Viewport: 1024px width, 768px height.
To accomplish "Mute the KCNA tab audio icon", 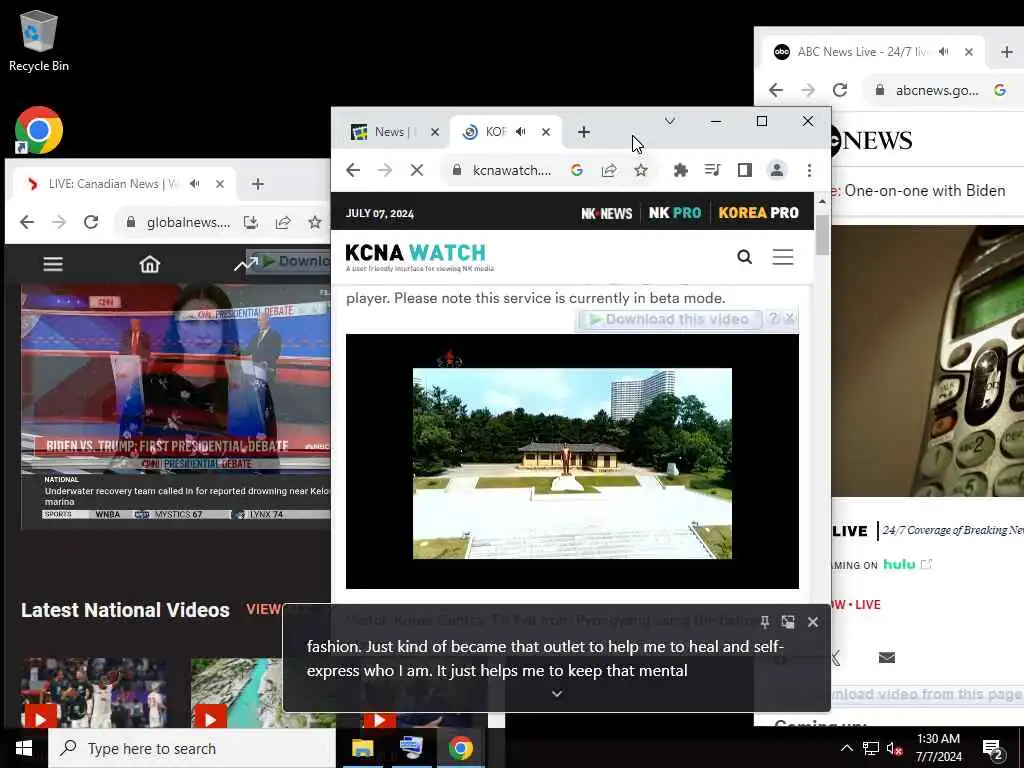I will (520, 132).
